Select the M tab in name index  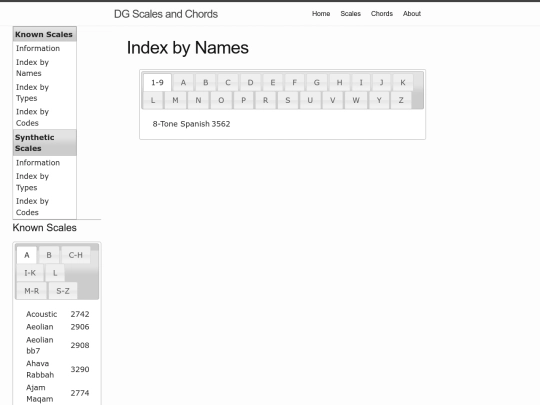175,100
